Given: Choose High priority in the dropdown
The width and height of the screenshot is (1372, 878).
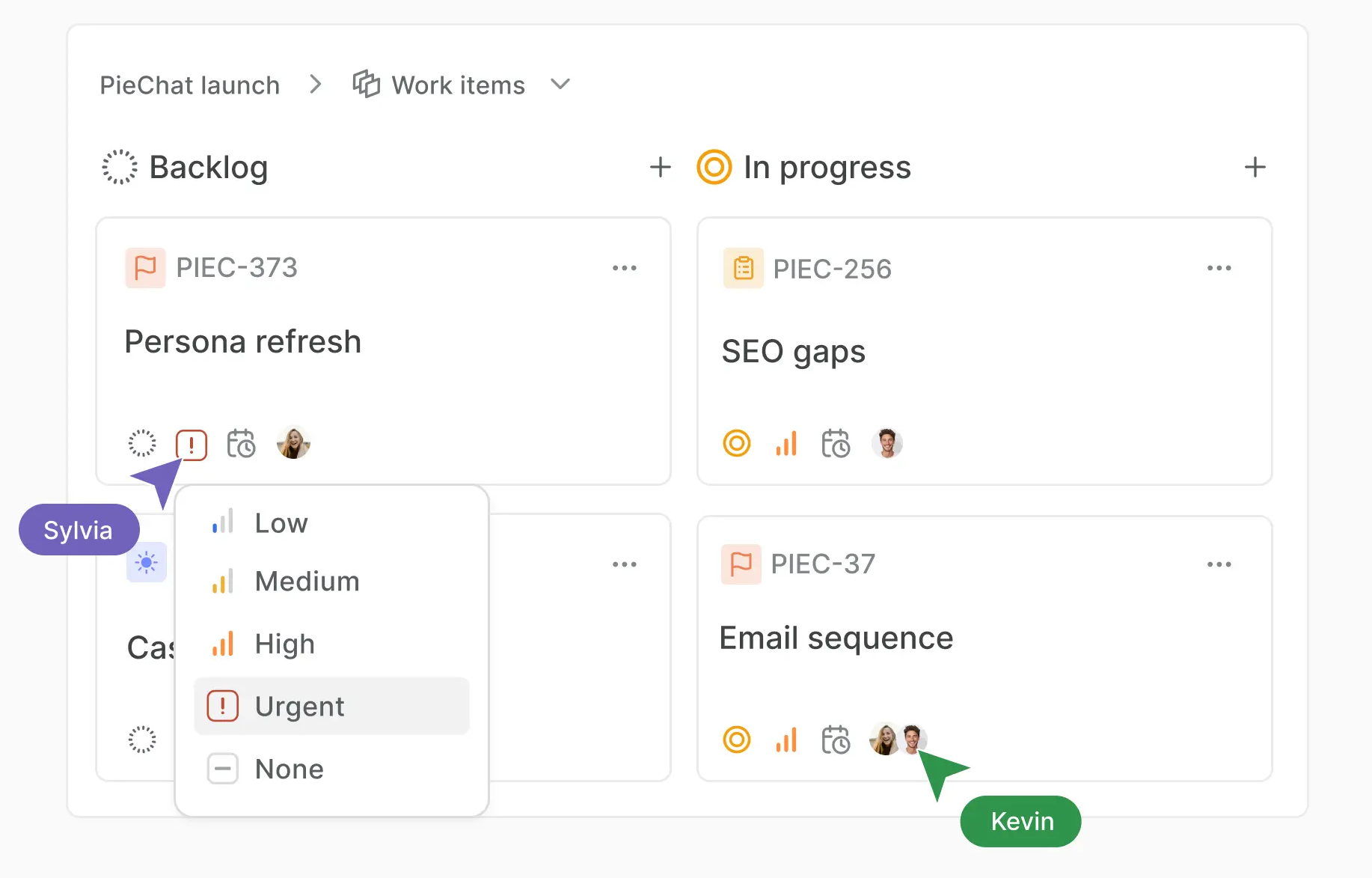Looking at the screenshot, I should point(284,644).
